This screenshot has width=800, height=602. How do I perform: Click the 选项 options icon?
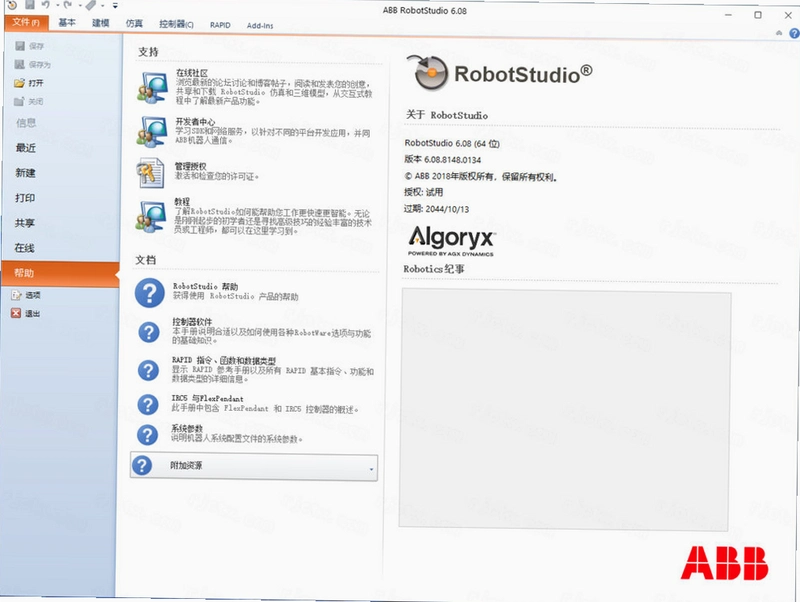tap(16, 295)
